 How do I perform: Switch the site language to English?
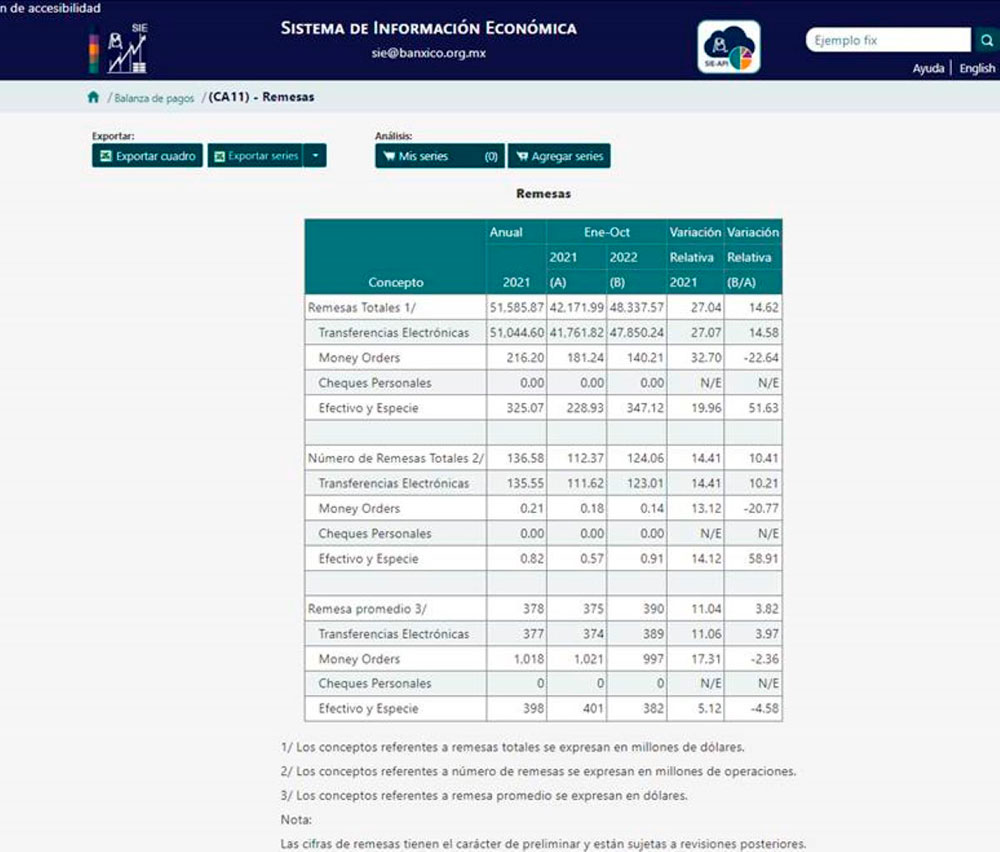pyautogui.click(x=977, y=68)
